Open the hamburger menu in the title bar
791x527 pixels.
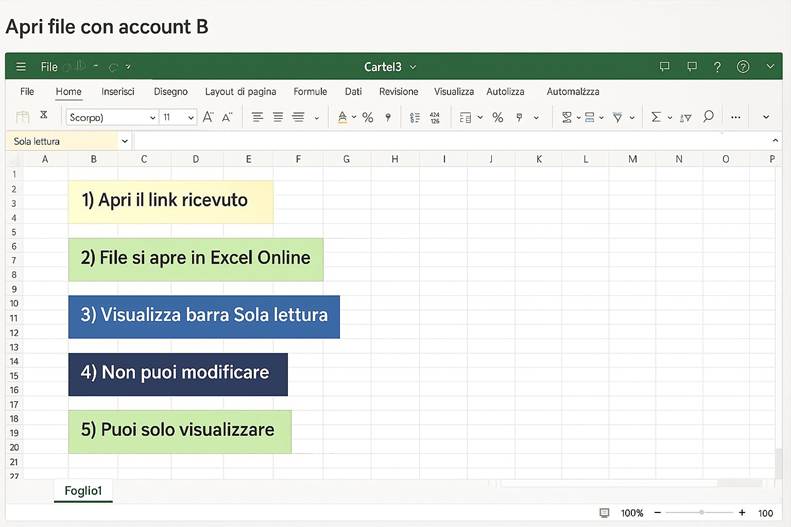(x=20, y=67)
